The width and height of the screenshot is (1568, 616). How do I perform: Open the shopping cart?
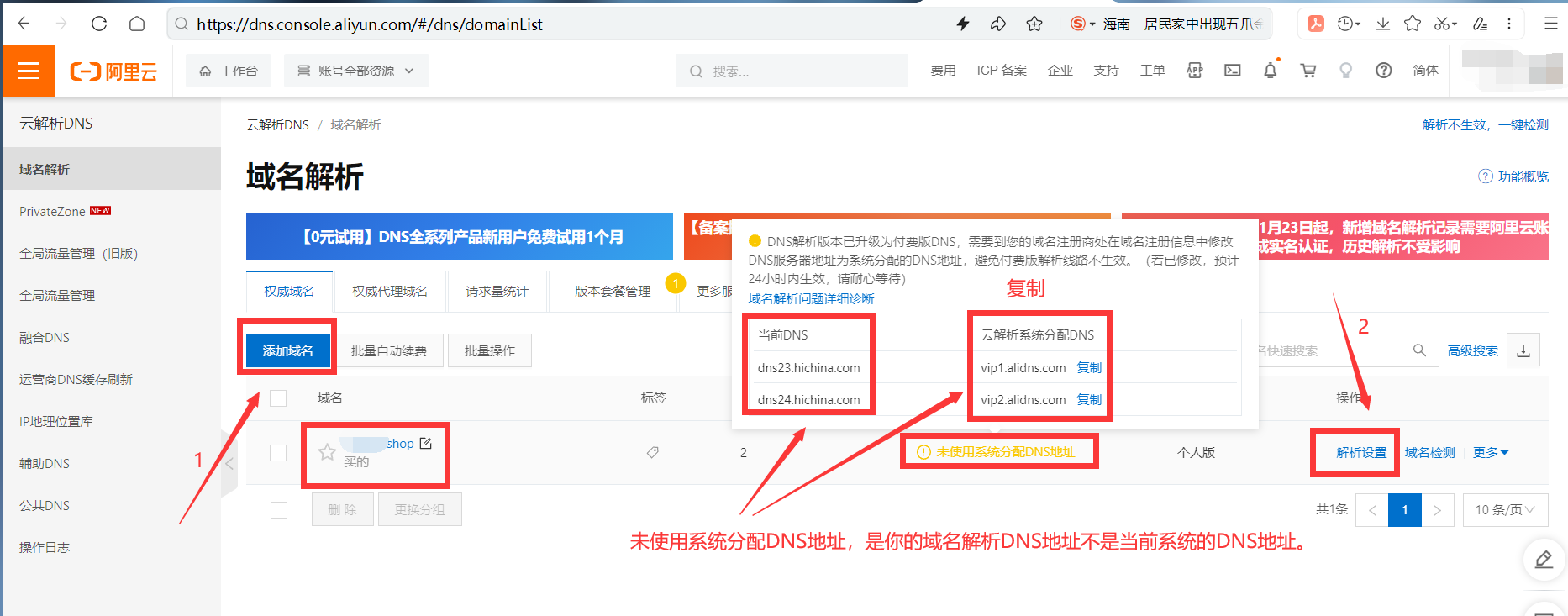click(x=1308, y=71)
